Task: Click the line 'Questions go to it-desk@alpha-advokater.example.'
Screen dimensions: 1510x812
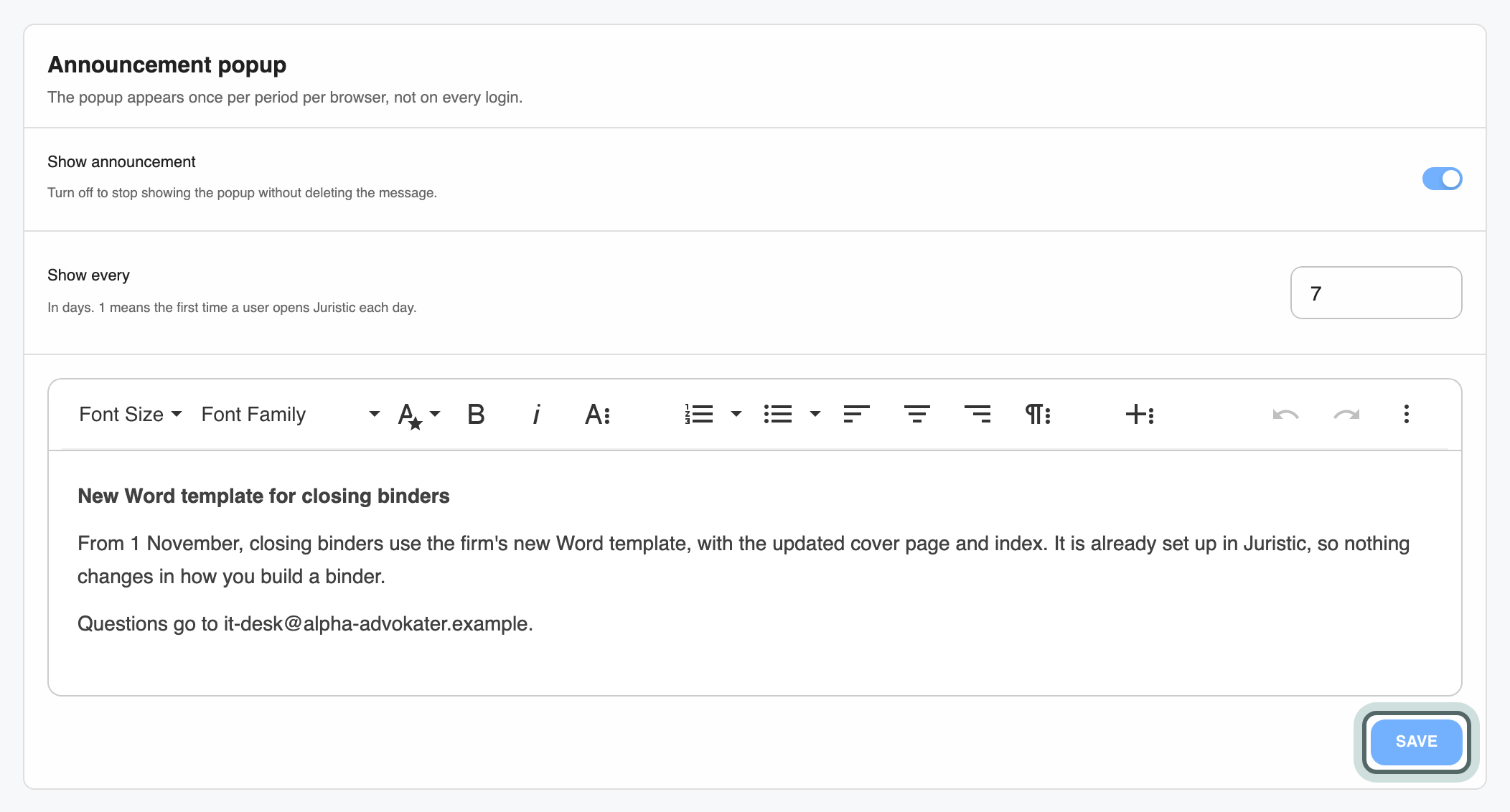Action: [x=305, y=623]
